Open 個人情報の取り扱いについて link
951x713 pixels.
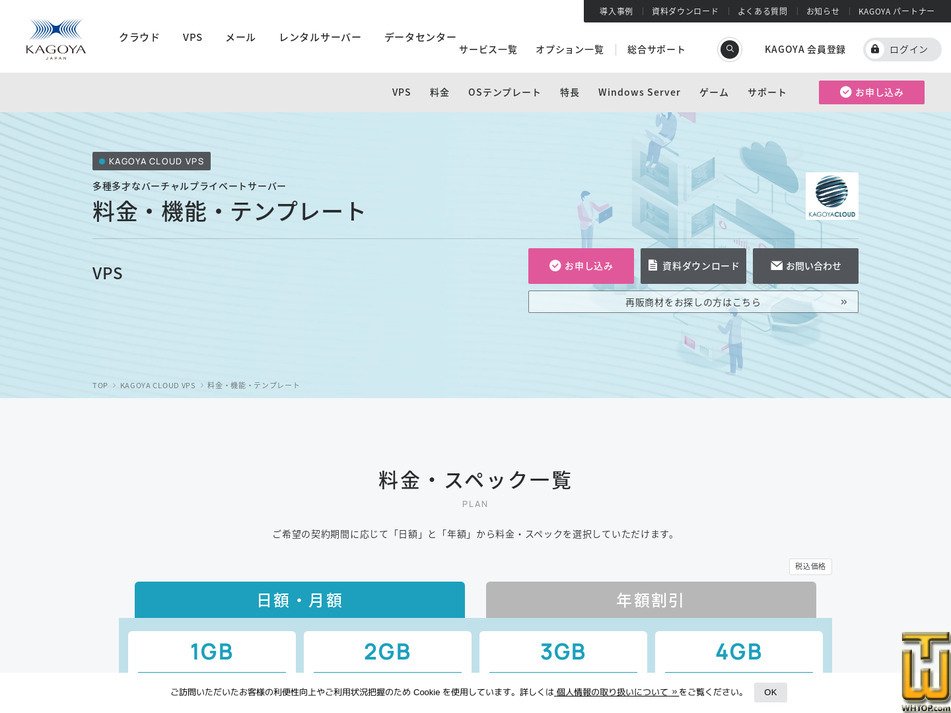pos(616,692)
